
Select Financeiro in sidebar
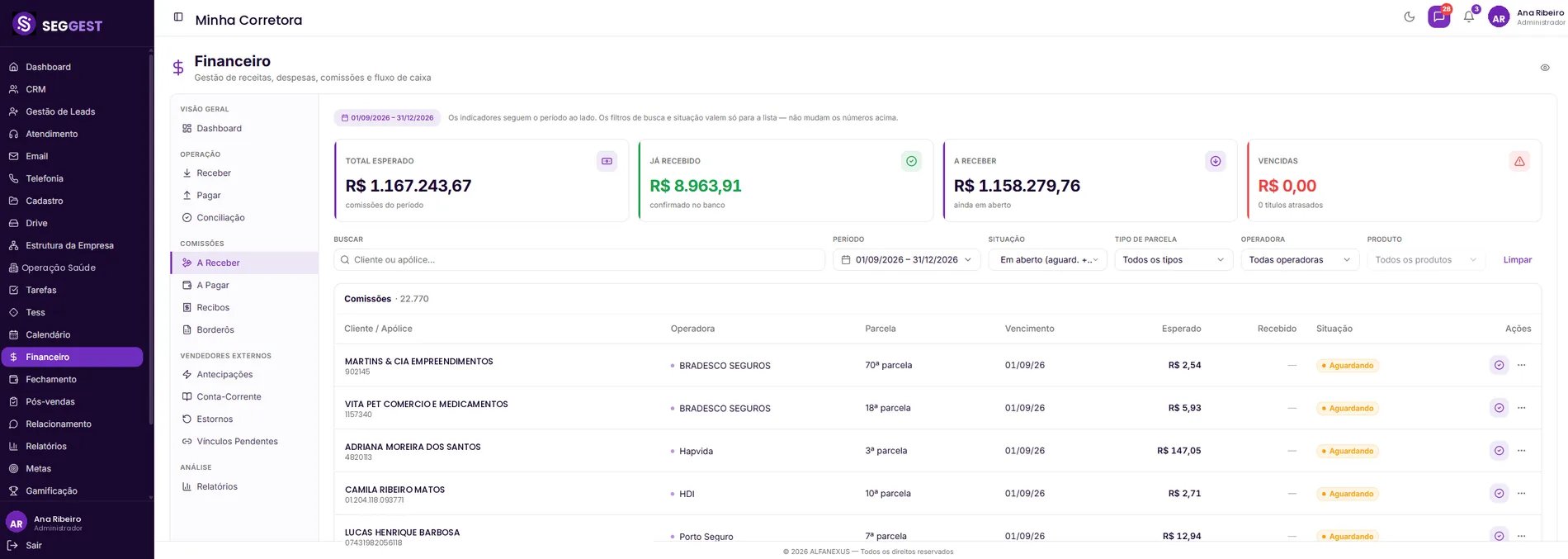pyautogui.click(x=73, y=357)
